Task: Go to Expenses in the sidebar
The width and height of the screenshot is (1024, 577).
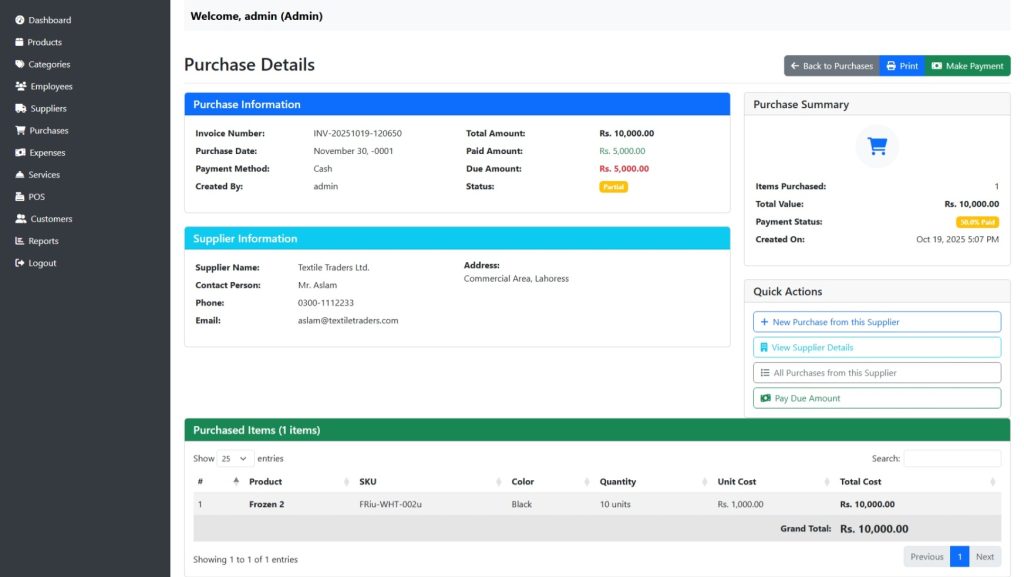Action: [47, 153]
